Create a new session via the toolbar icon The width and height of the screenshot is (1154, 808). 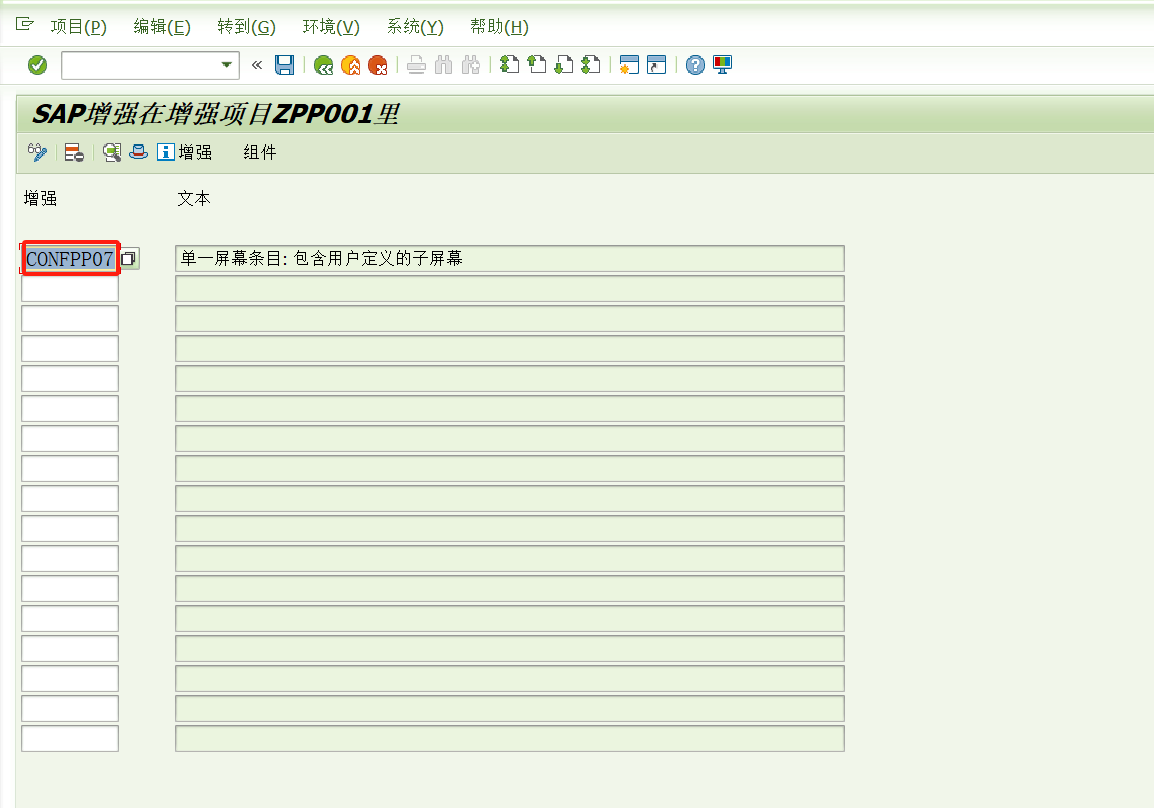(629, 65)
